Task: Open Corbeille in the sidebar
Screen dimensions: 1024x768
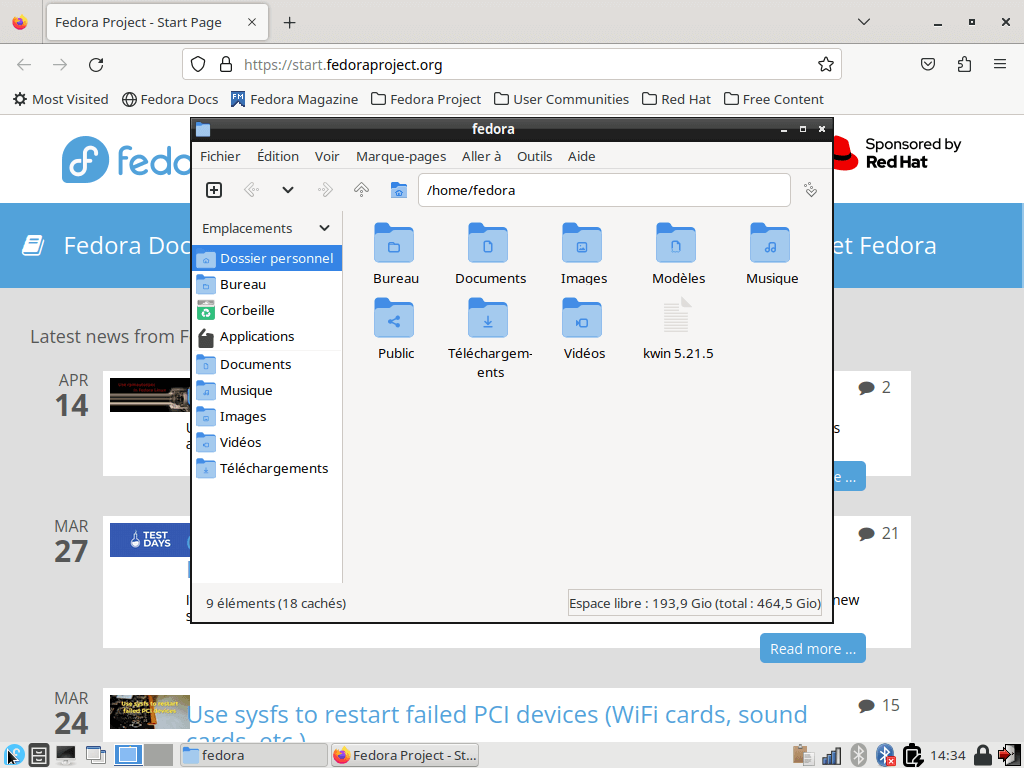Action: pyautogui.click(x=267, y=310)
